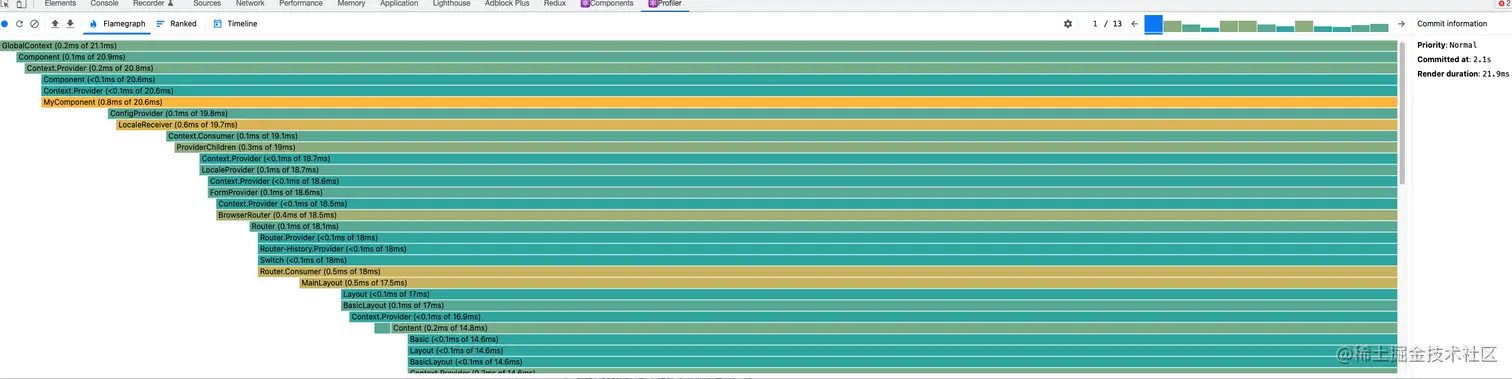This screenshot has width=1512, height=379.
Task: Open the Adblock Plus DevTools tab
Action: pyautogui.click(x=508, y=4)
